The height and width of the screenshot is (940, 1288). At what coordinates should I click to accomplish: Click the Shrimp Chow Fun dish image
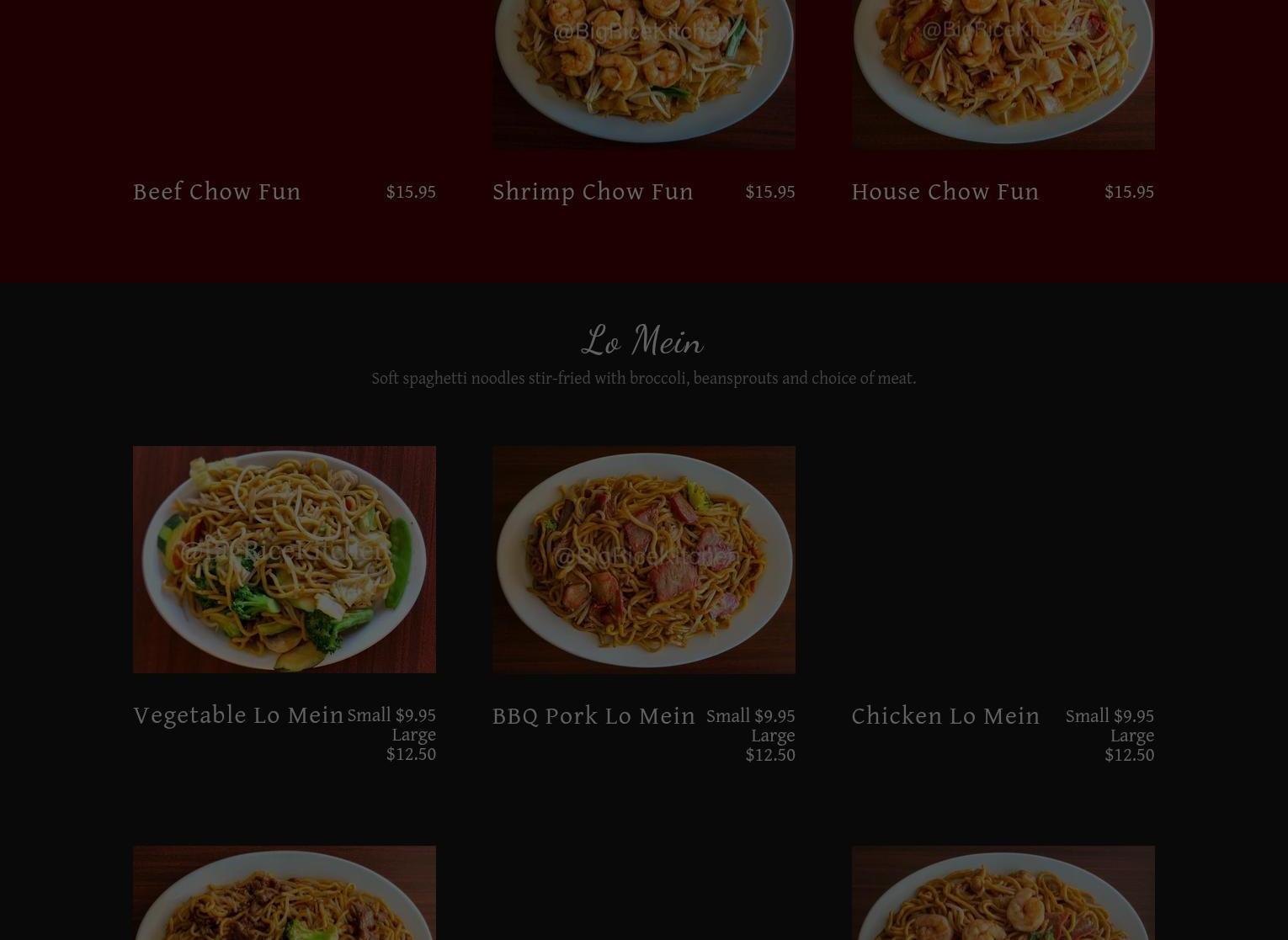point(644,74)
